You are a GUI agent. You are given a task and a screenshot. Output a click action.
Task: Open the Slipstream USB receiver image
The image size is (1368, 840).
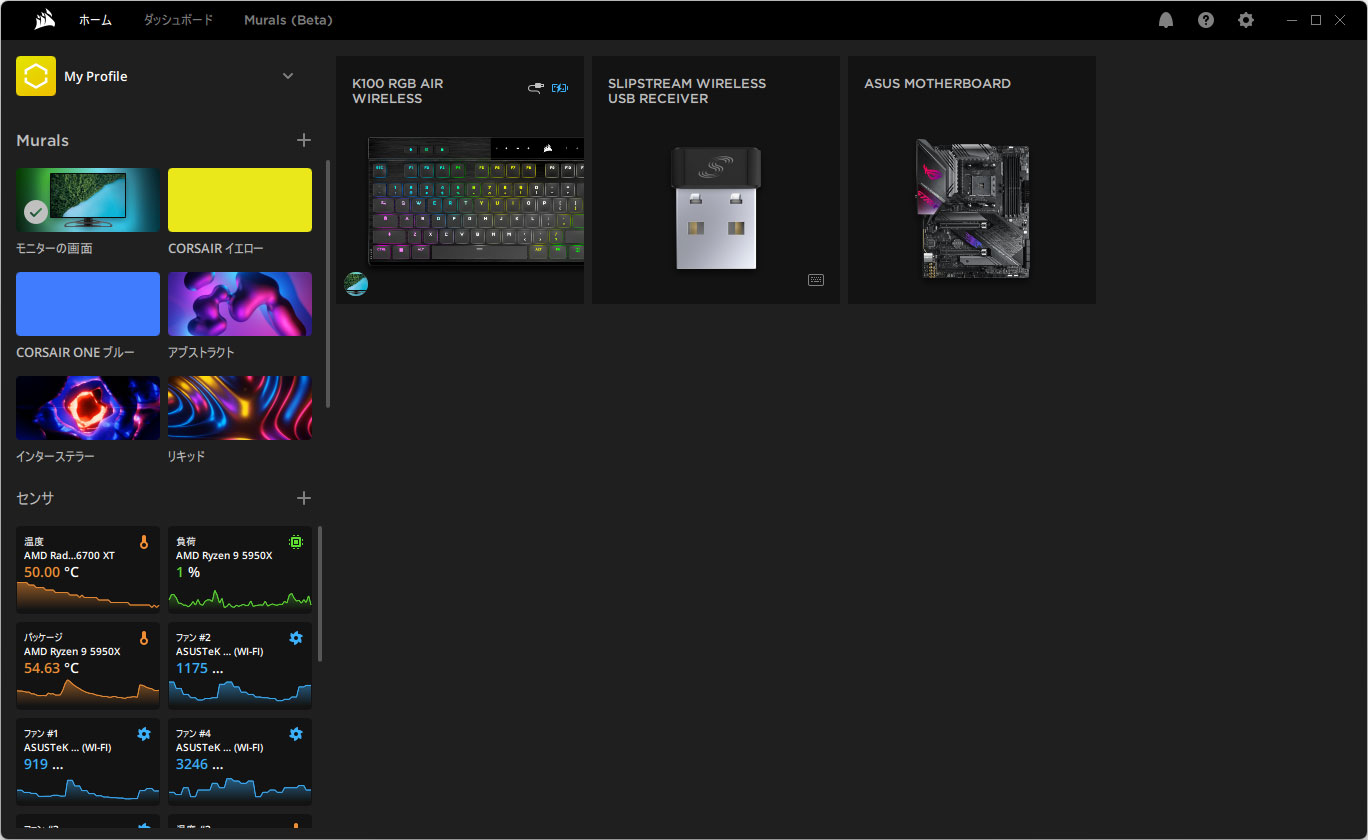[x=716, y=208]
